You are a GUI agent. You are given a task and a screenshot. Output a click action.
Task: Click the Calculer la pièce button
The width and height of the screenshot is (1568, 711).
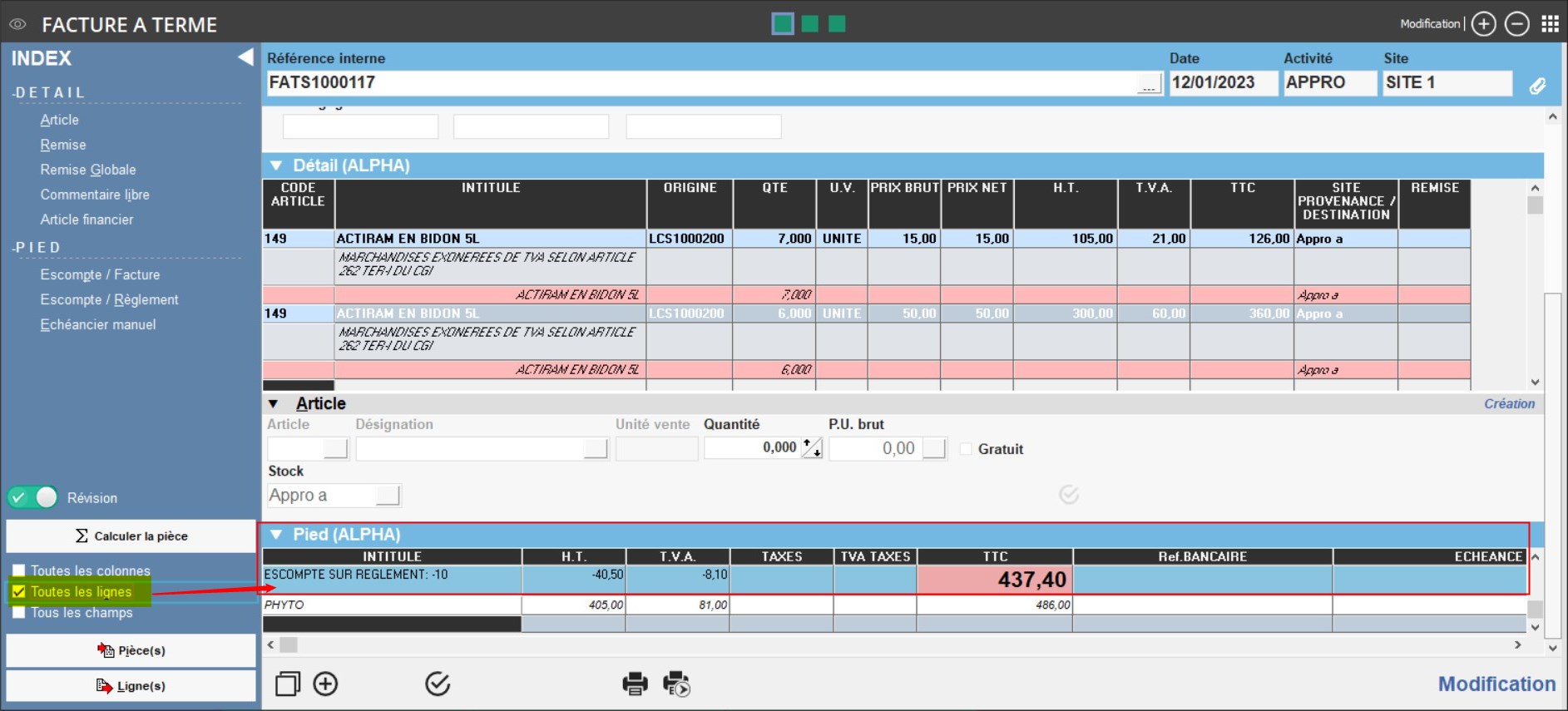131,536
